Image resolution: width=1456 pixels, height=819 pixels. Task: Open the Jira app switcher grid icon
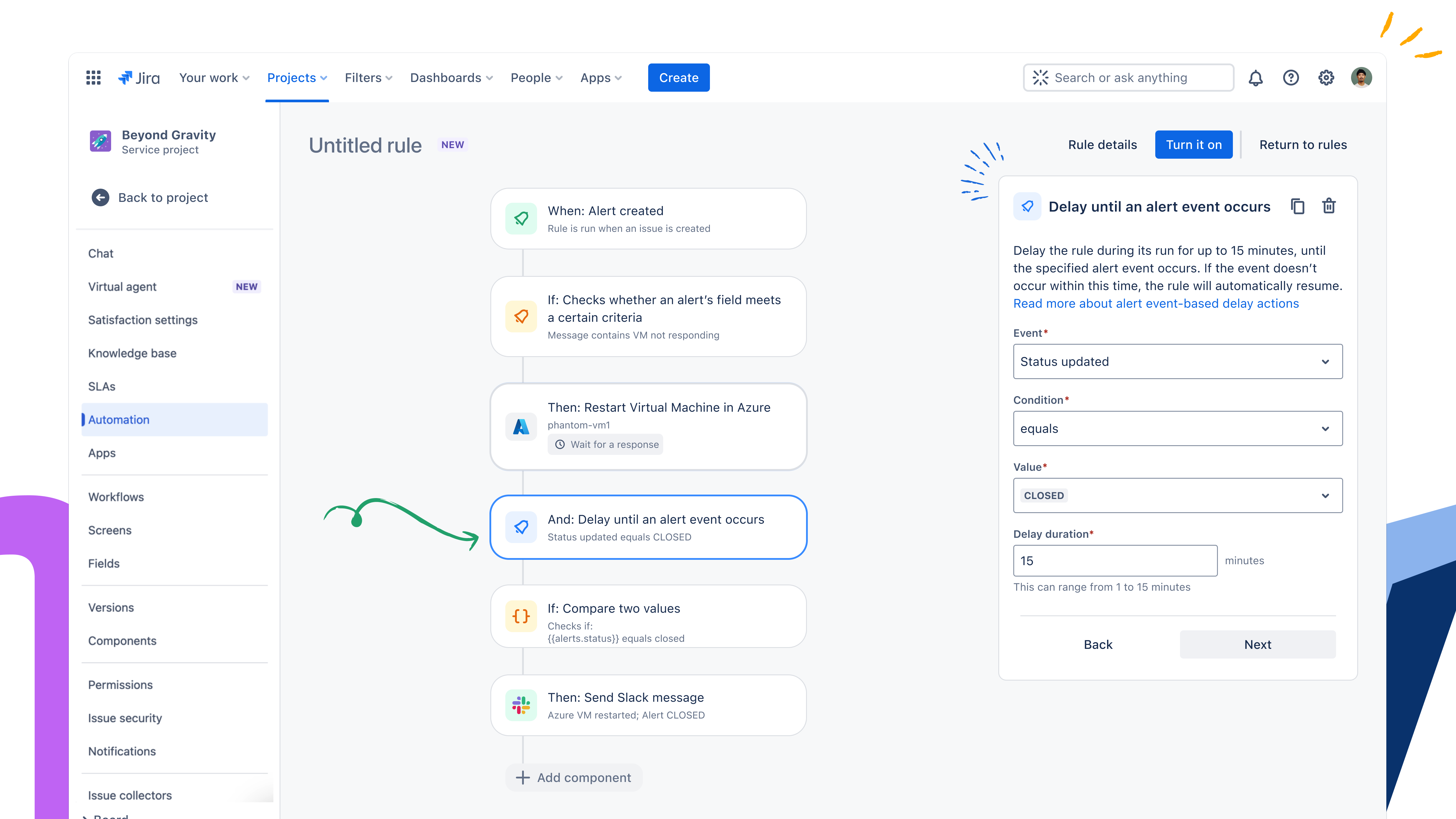click(x=93, y=78)
